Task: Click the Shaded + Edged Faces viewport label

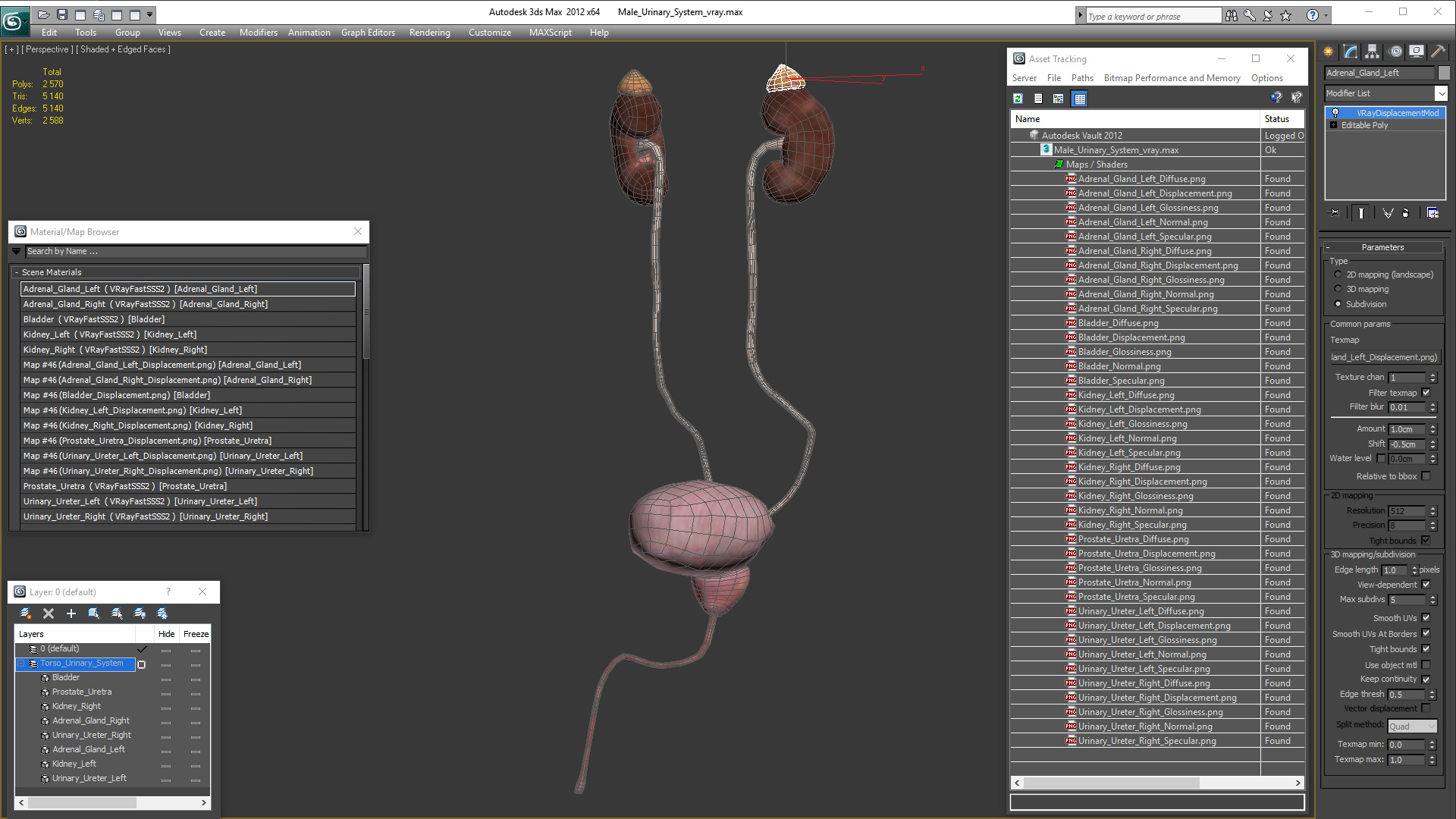Action: click(125, 49)
